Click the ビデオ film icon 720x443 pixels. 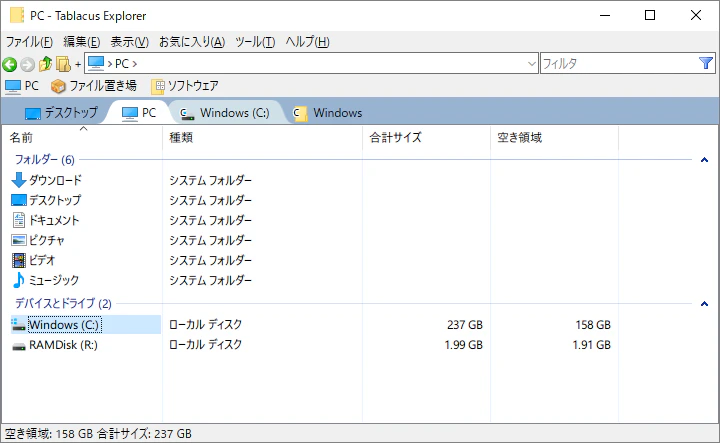coord(19,260)
